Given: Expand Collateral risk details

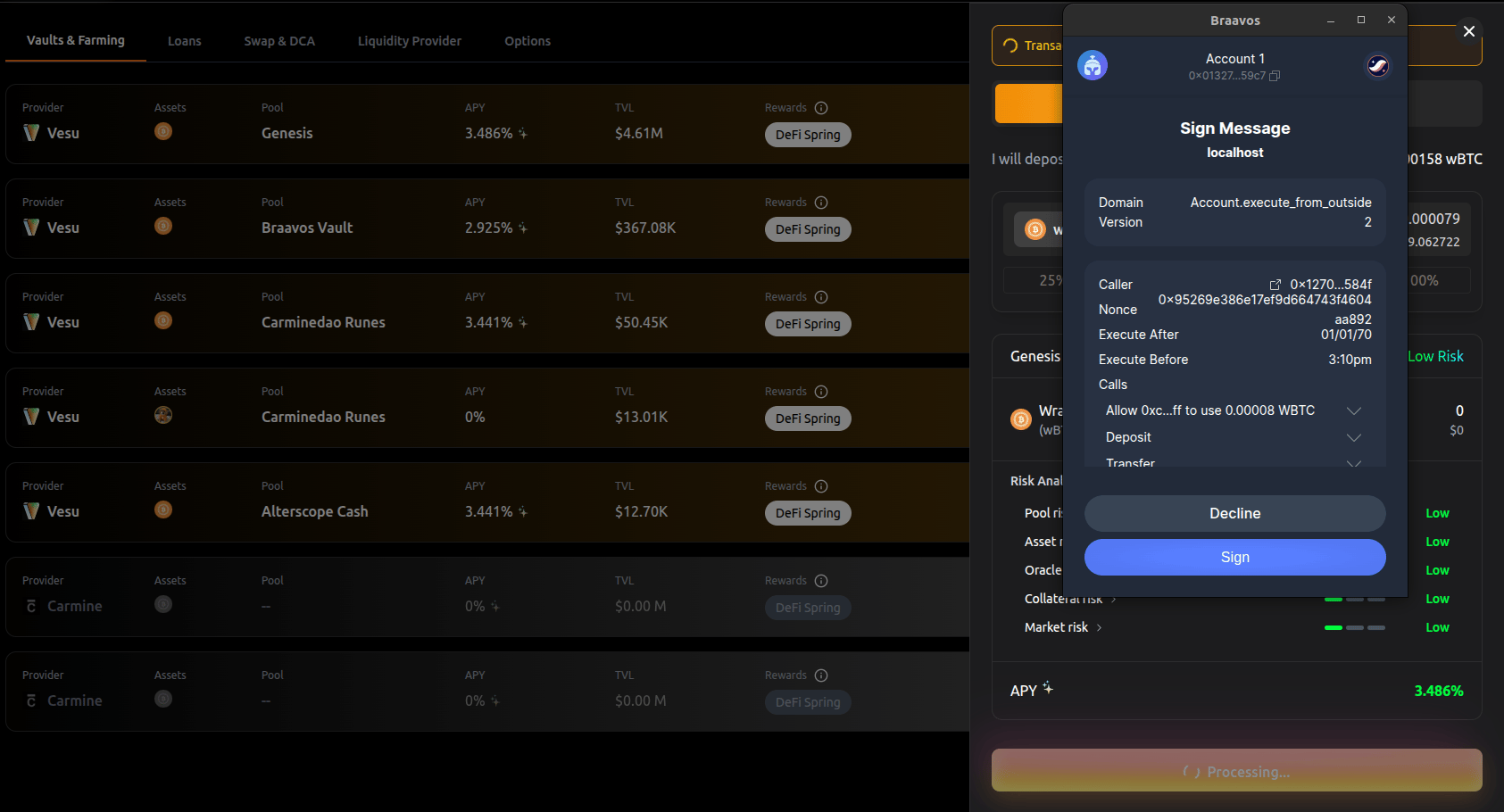Looking at the screenshot, I should 1113,600.
